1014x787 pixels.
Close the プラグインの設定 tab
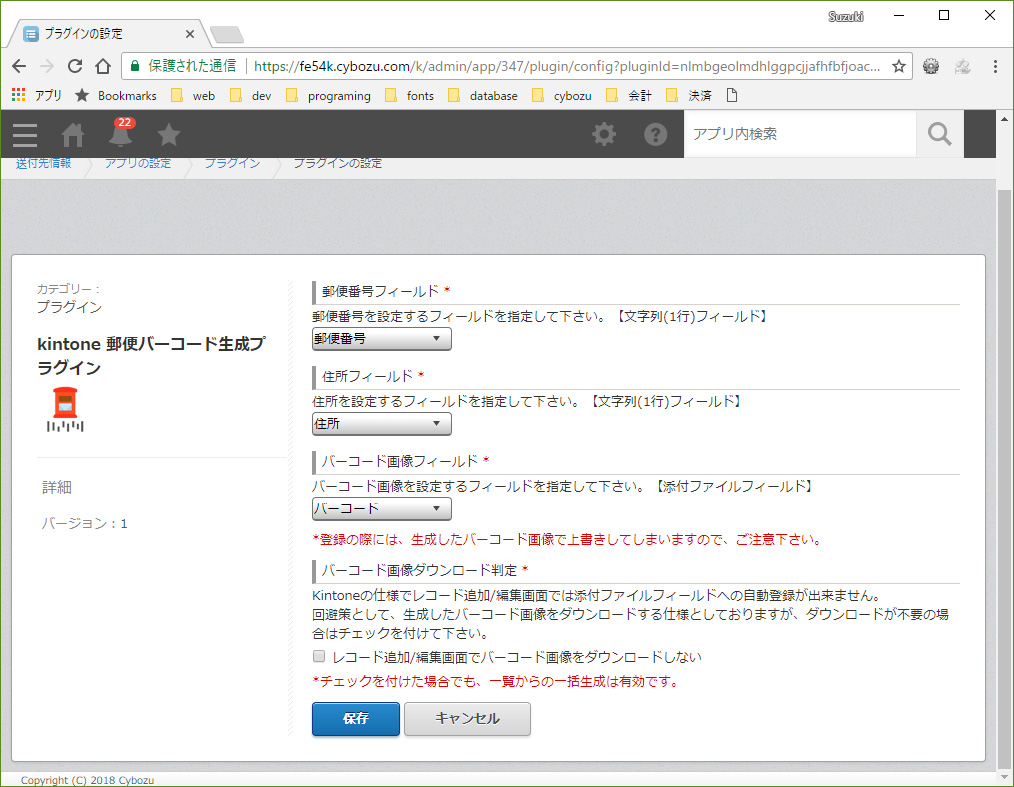(189, 34)
